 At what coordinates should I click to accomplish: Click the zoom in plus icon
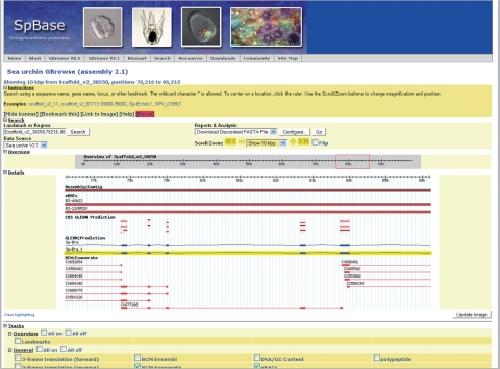click(293, 142)
